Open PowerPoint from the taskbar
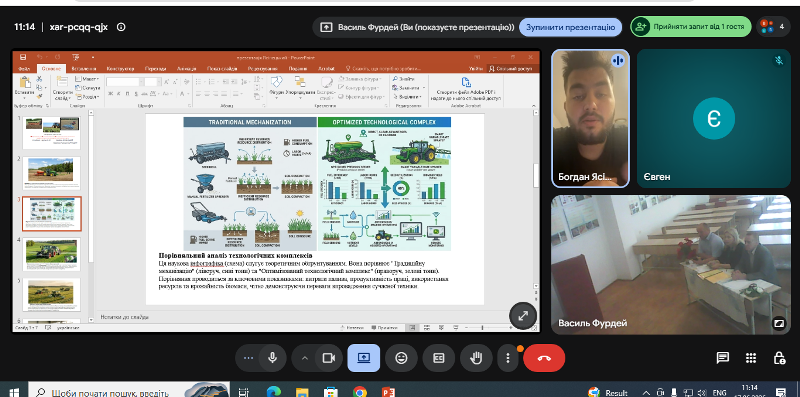This screenshot has width=800, height=397. [x=389, y=392]
